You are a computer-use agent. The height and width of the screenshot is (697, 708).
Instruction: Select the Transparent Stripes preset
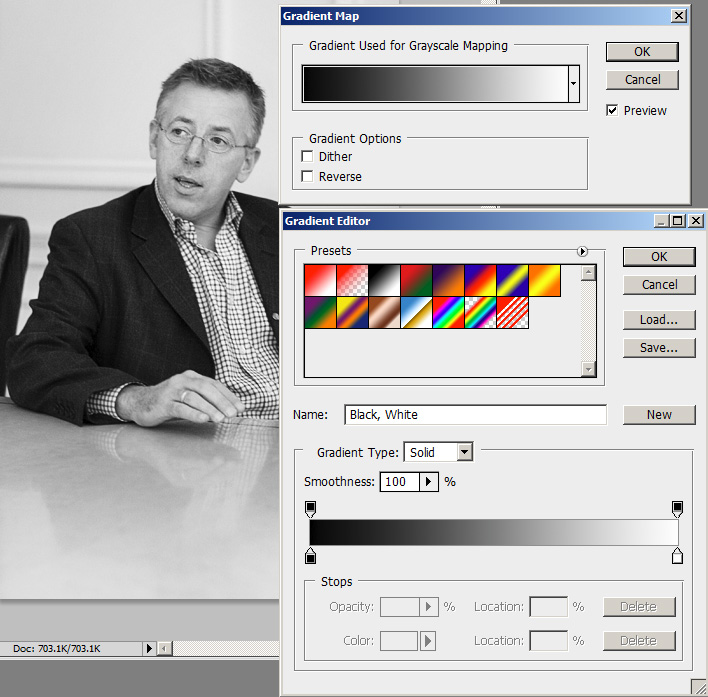(512, 313)
